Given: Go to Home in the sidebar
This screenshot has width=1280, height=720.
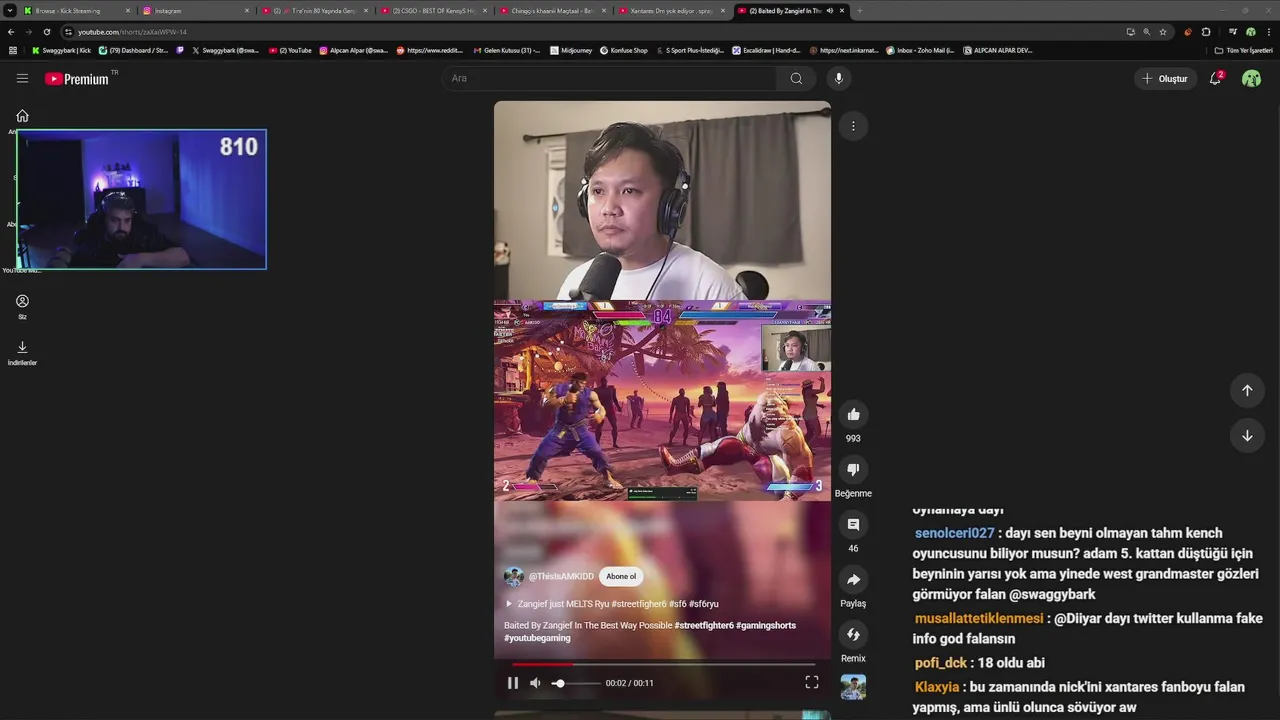Looking at the screenshot, I should [22, 116].
